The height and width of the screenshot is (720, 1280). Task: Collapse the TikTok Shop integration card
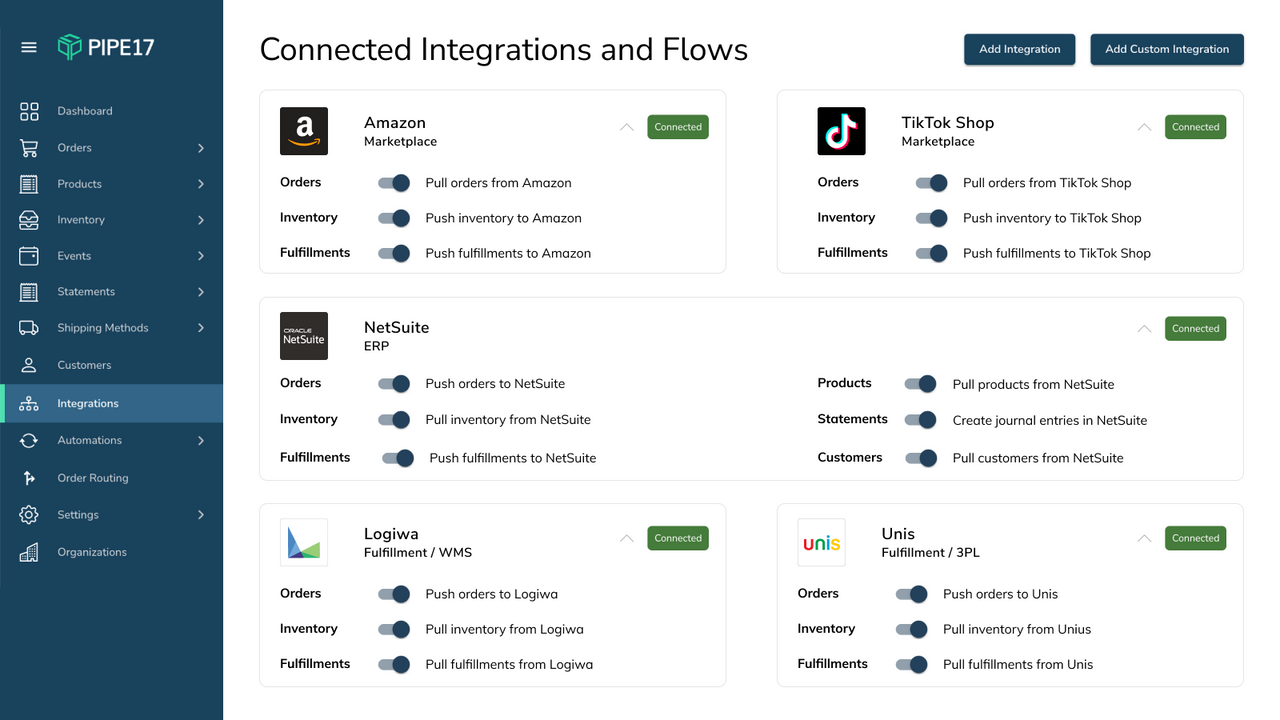click(x=1145, y=127)
